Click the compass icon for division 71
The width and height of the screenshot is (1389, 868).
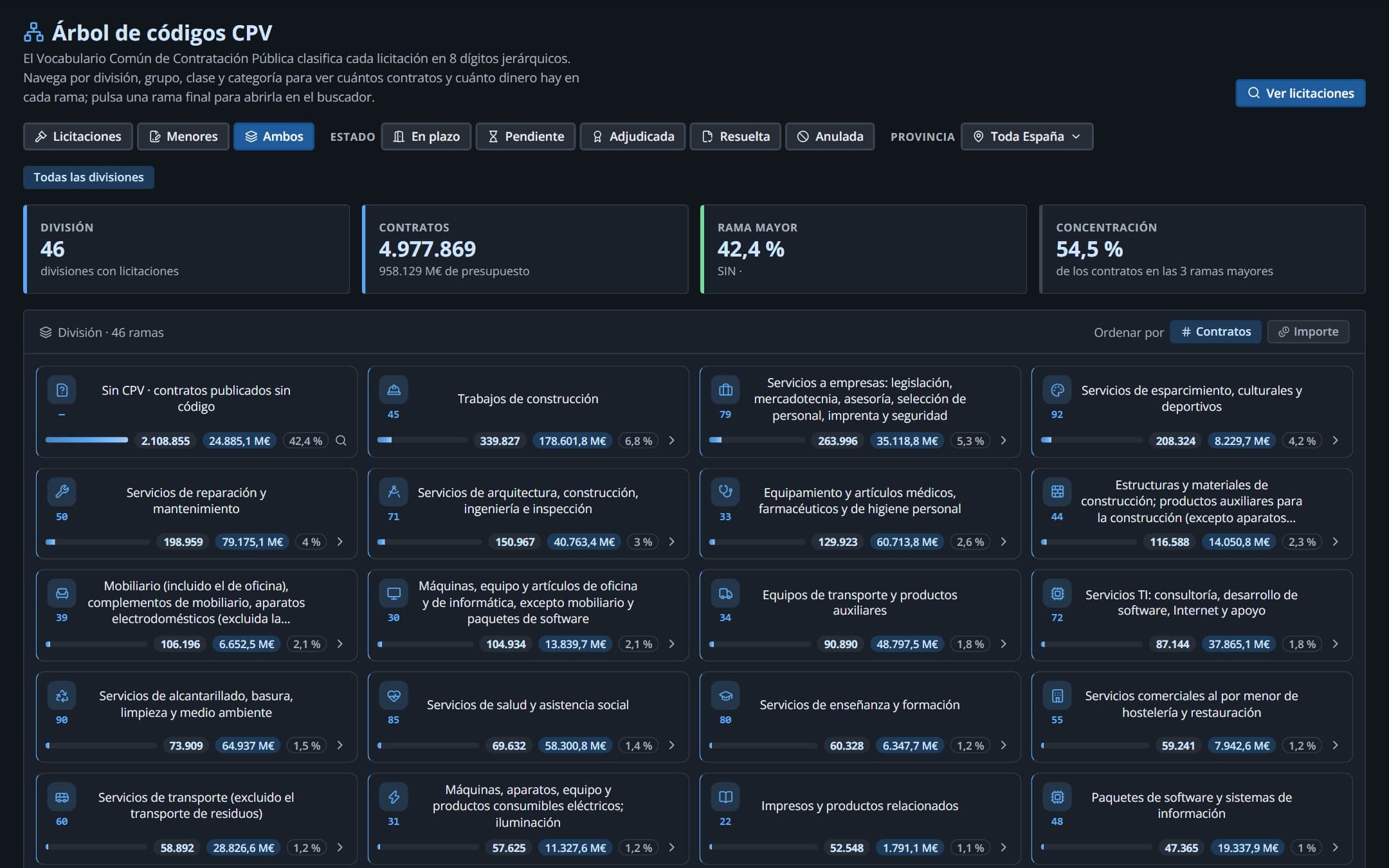[394, 492]
